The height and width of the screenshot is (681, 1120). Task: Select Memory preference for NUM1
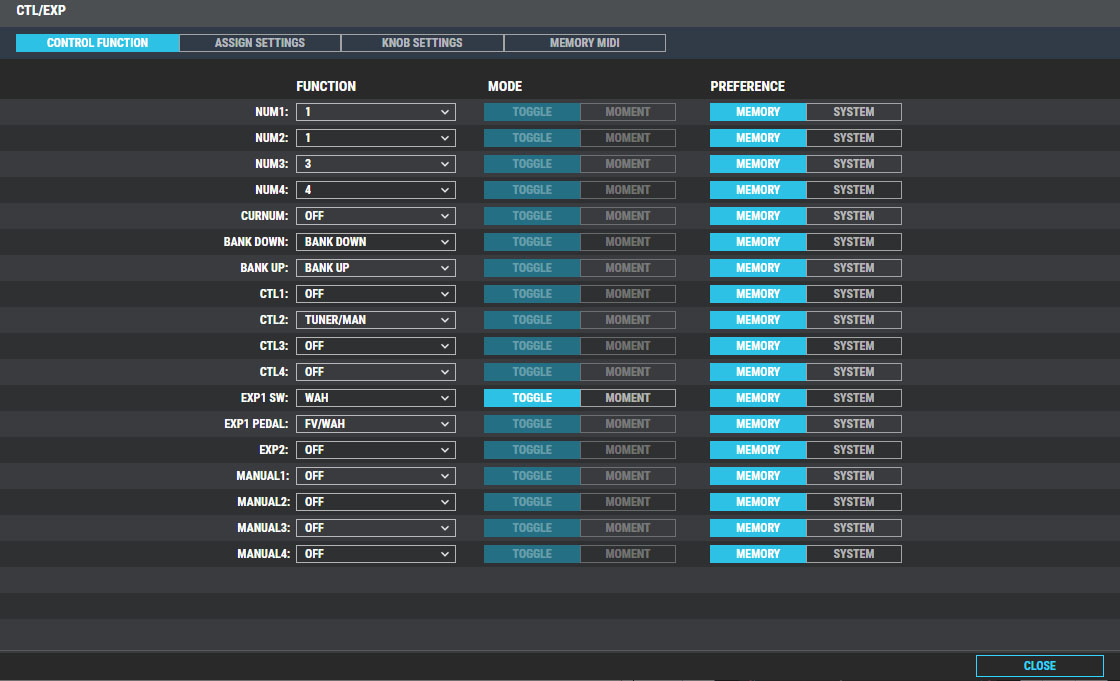click(758, 112)
